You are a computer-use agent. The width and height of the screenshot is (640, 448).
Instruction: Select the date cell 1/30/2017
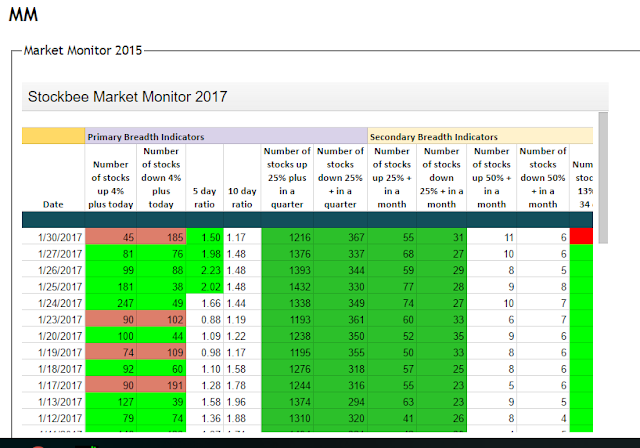point(53,237)
